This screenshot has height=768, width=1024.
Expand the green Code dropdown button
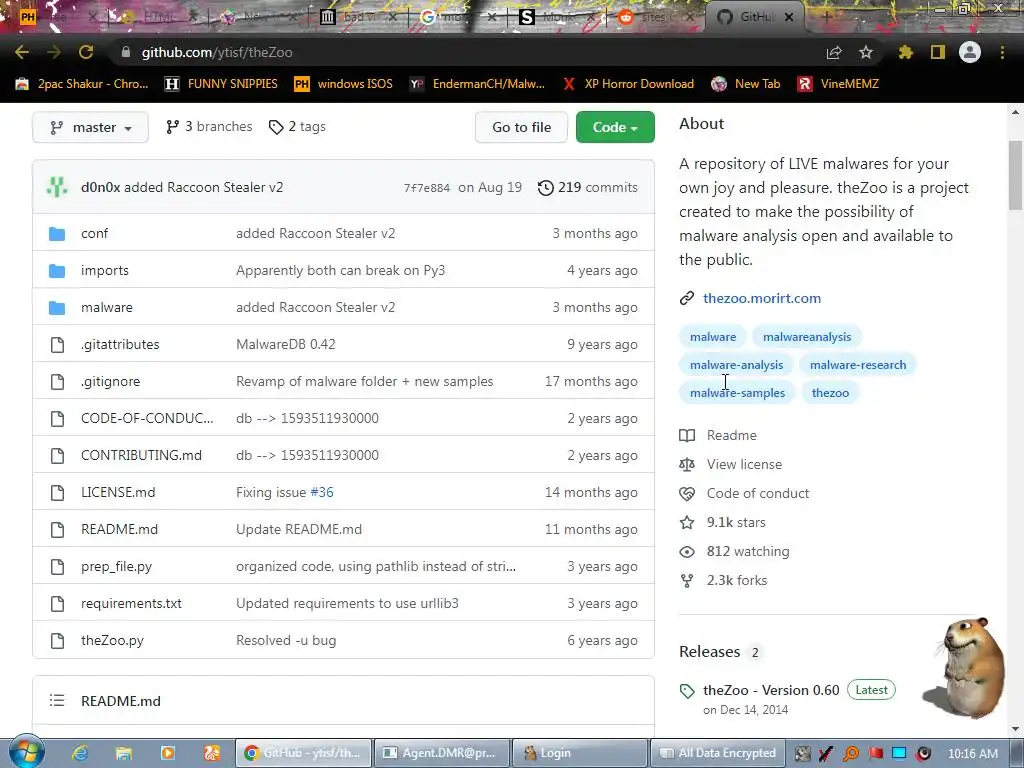[615, 127]
